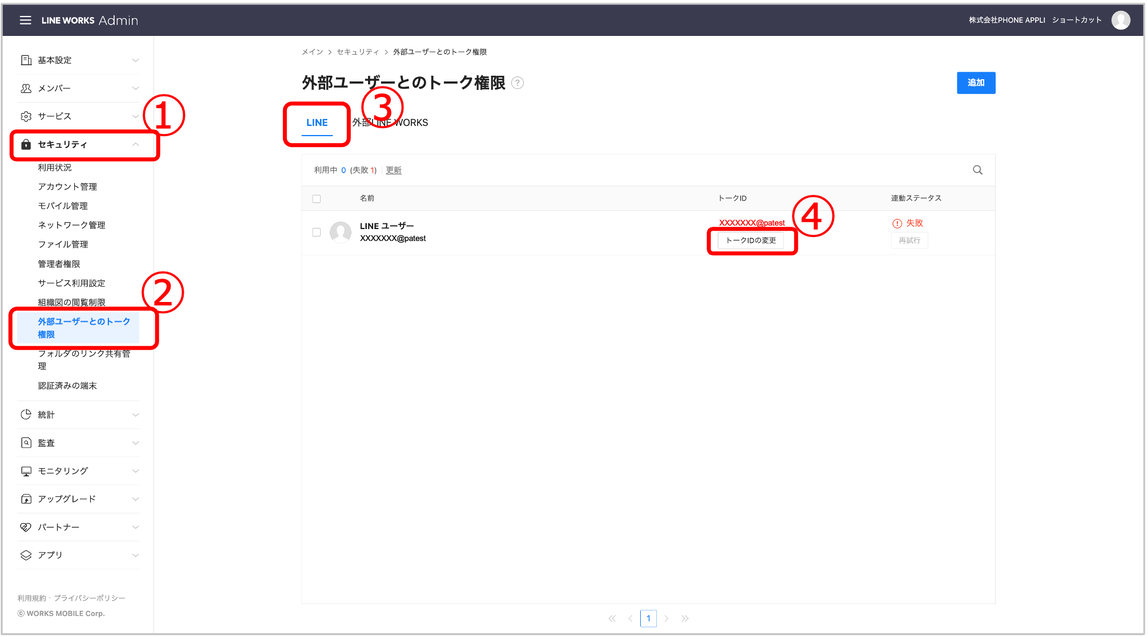Click the セキュリティ lock icon

[x=26, y=144]
